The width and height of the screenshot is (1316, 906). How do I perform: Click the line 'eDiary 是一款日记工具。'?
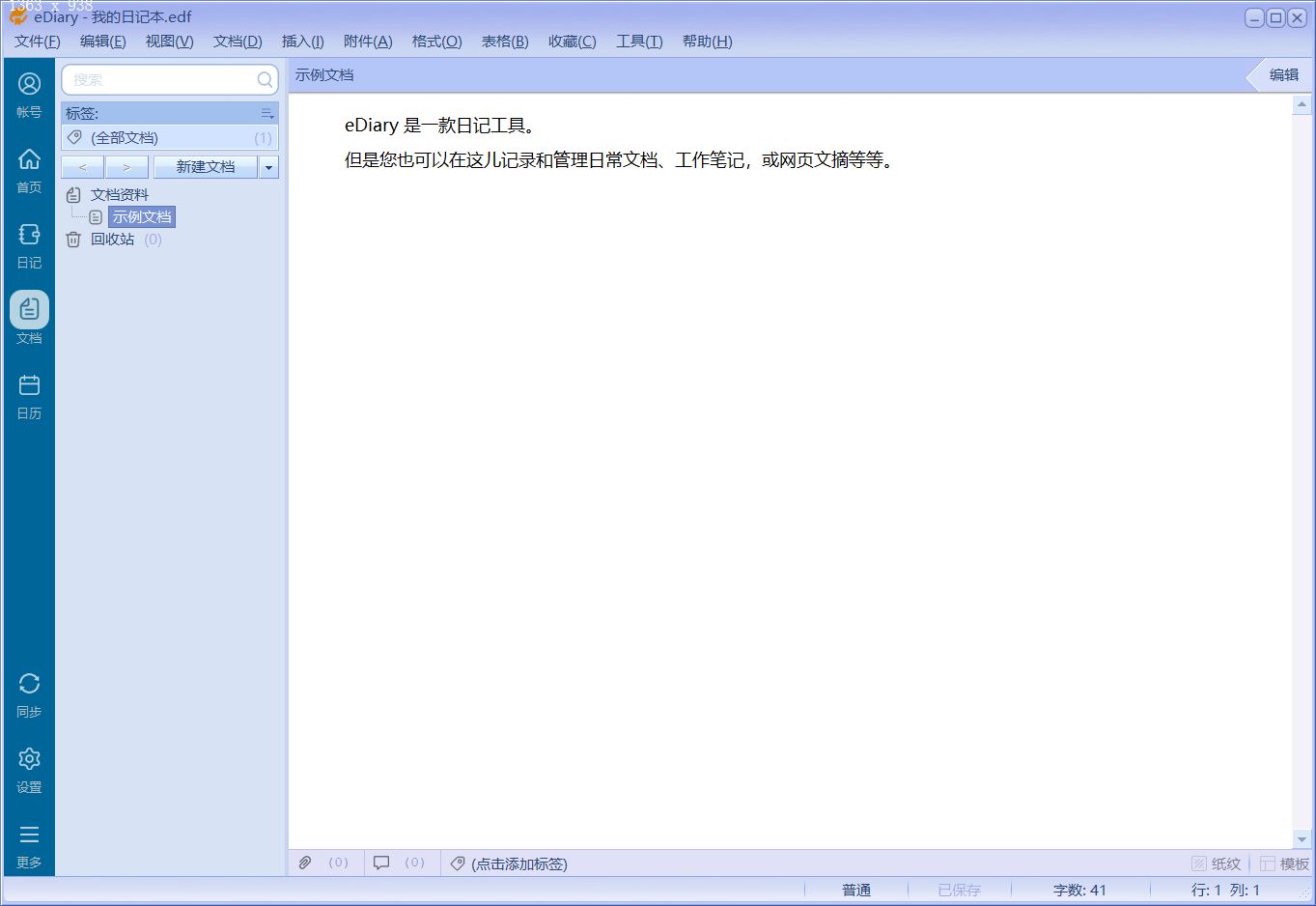click(x=440, y=126)
